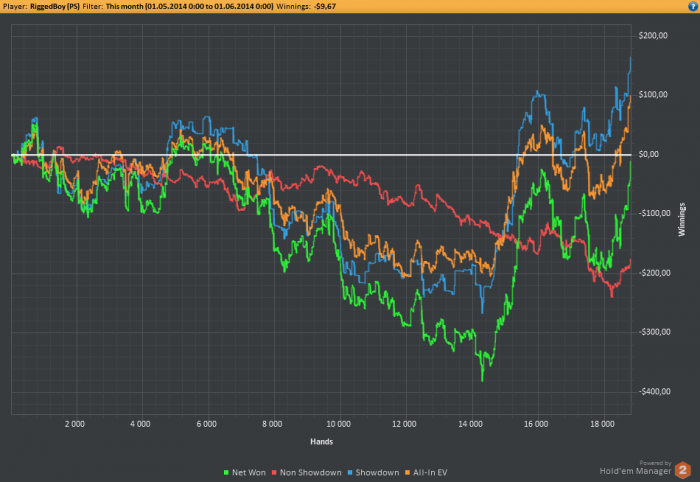Click the 4 000 hands axis label
This screenshot has height=482, width=700.
click(140, 424)
